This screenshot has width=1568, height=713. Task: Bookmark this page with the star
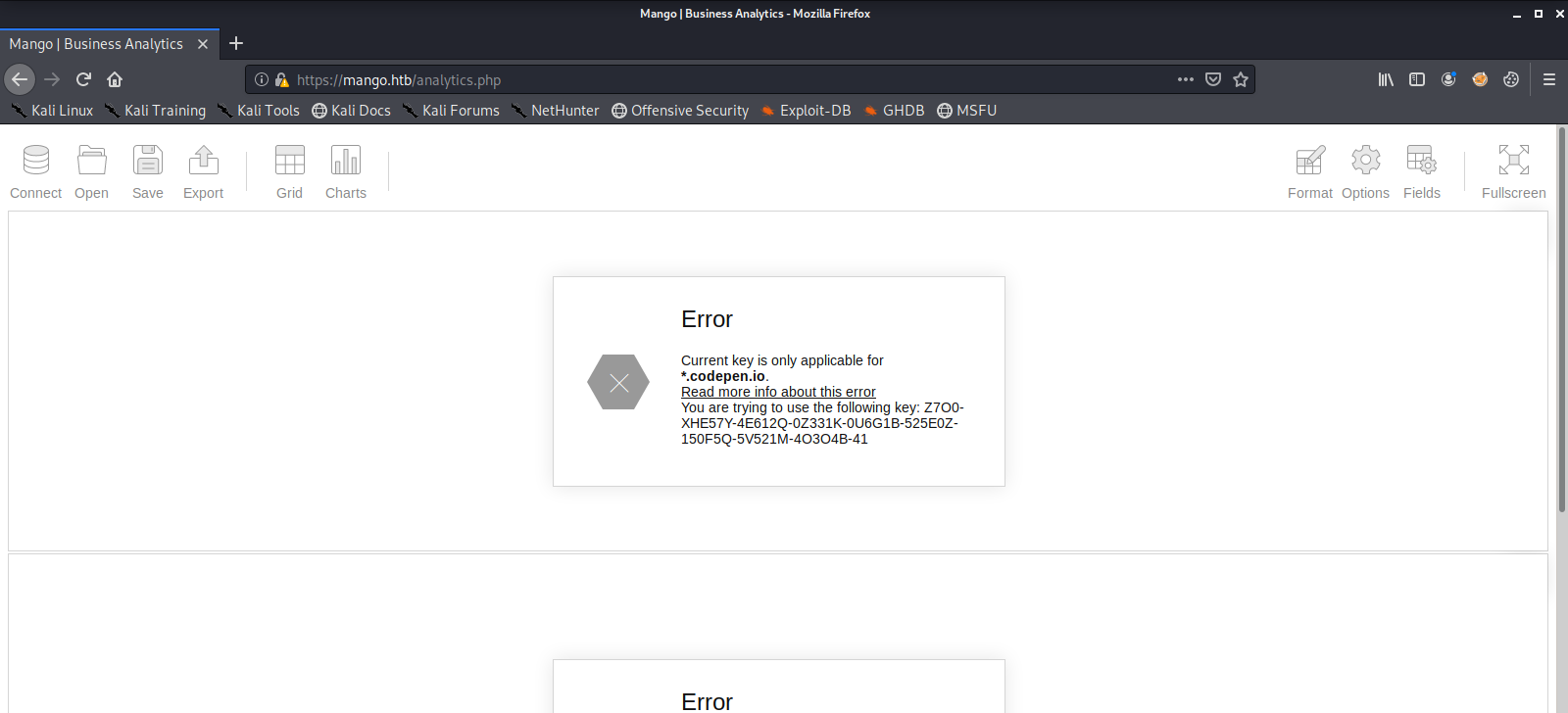(1241, 79)
